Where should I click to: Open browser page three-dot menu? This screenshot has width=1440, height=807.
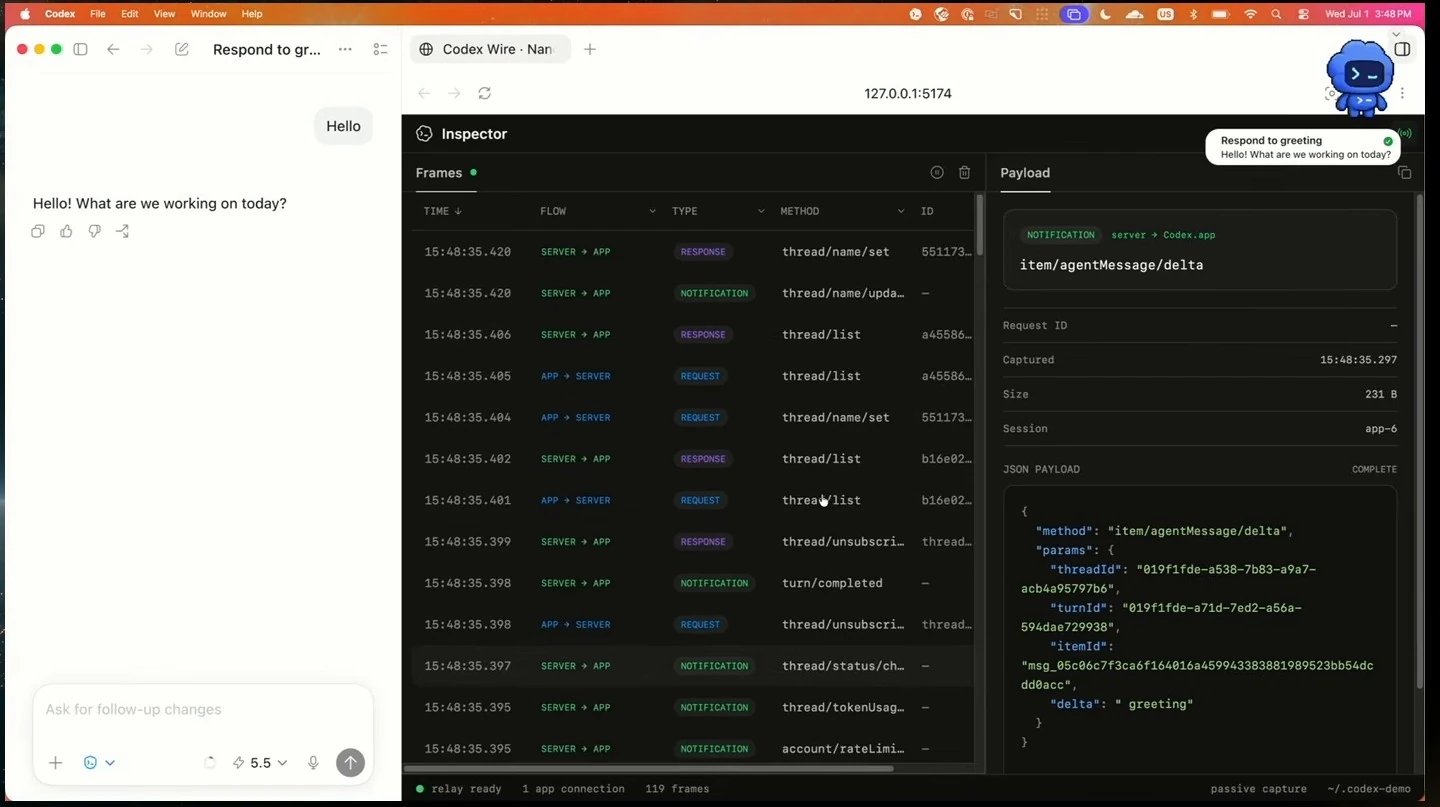point(1403,93)
